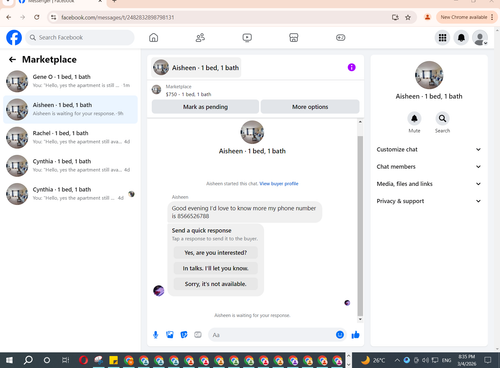500x368 pixels.
Task: Open Facebook home via the logo
Action: (14, 37)
